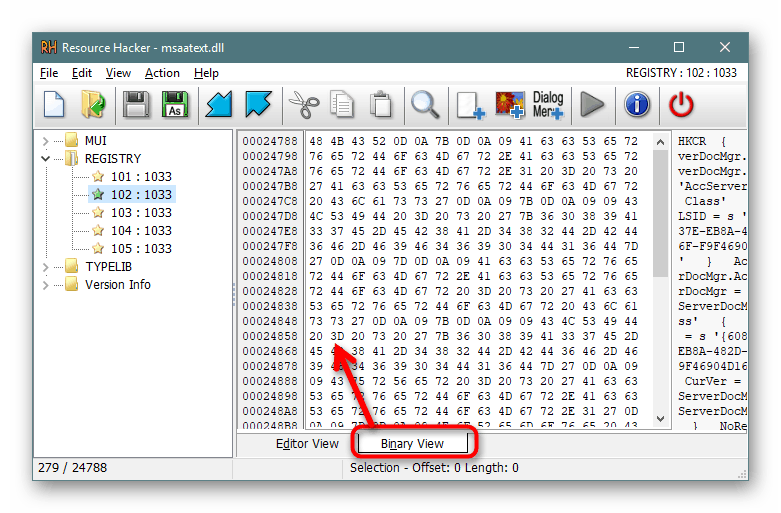Click the star beside 101 : 1033
The height and width of the screenshot is (513, 781).
[x=98, y=176]
